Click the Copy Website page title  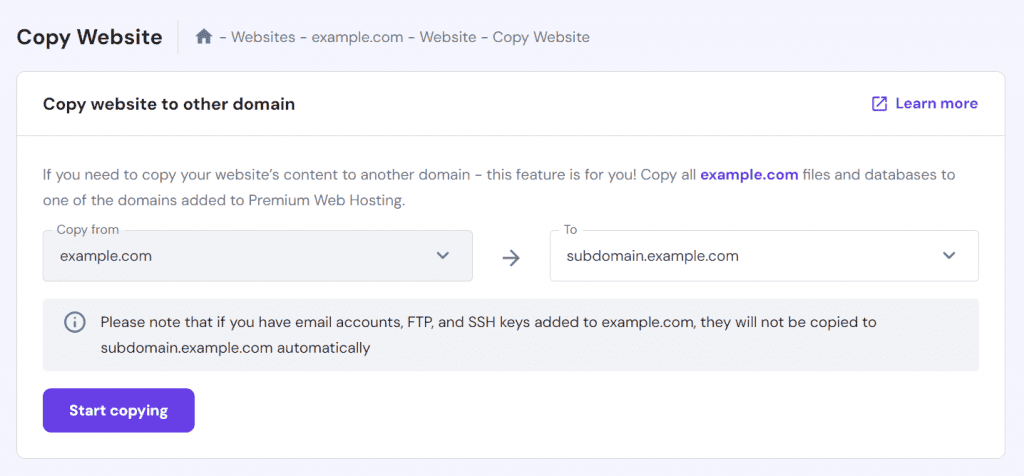tap(89, 37)
